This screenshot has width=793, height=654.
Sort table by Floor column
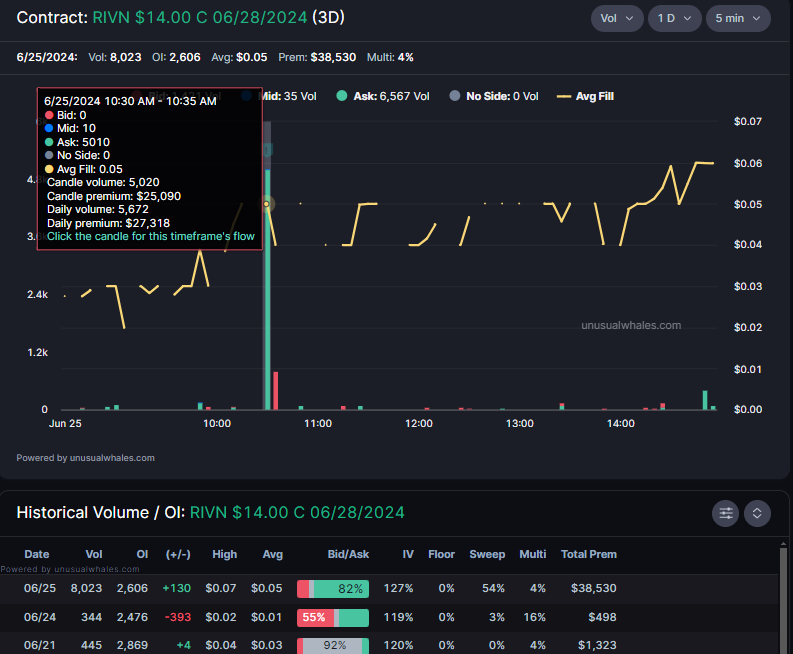(x=441, y=554)
